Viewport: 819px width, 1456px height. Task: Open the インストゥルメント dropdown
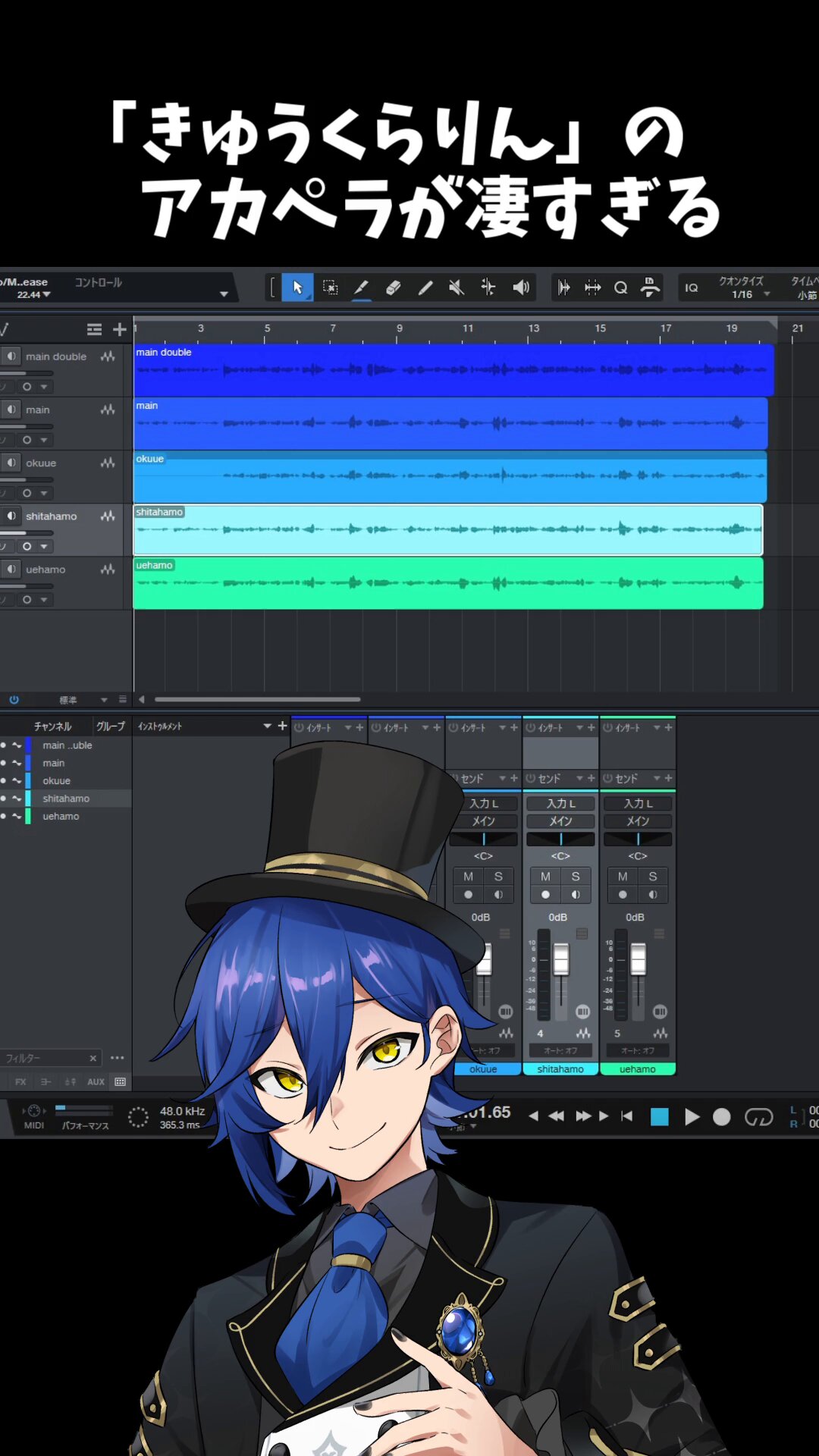pyautogui.click(x=267, y=726)
